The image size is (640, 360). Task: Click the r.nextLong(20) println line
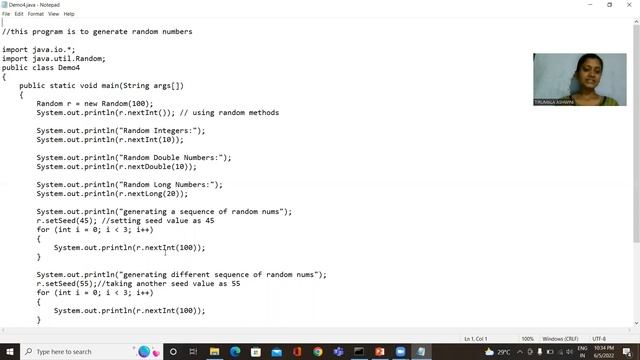pyautogui.click(x=112, y=193)
